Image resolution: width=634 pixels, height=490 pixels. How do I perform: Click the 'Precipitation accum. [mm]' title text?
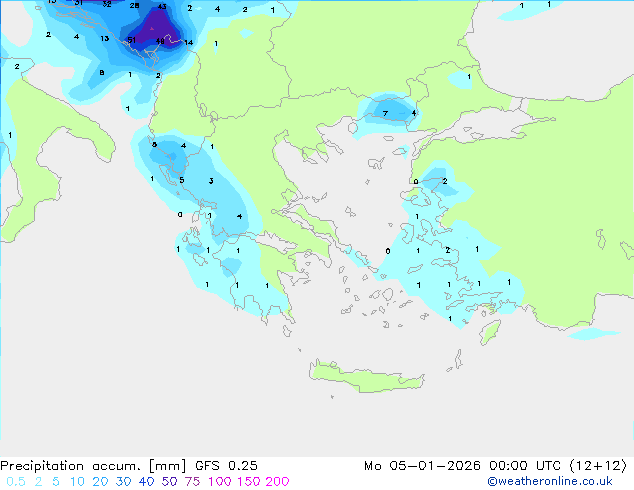[93, 466]
